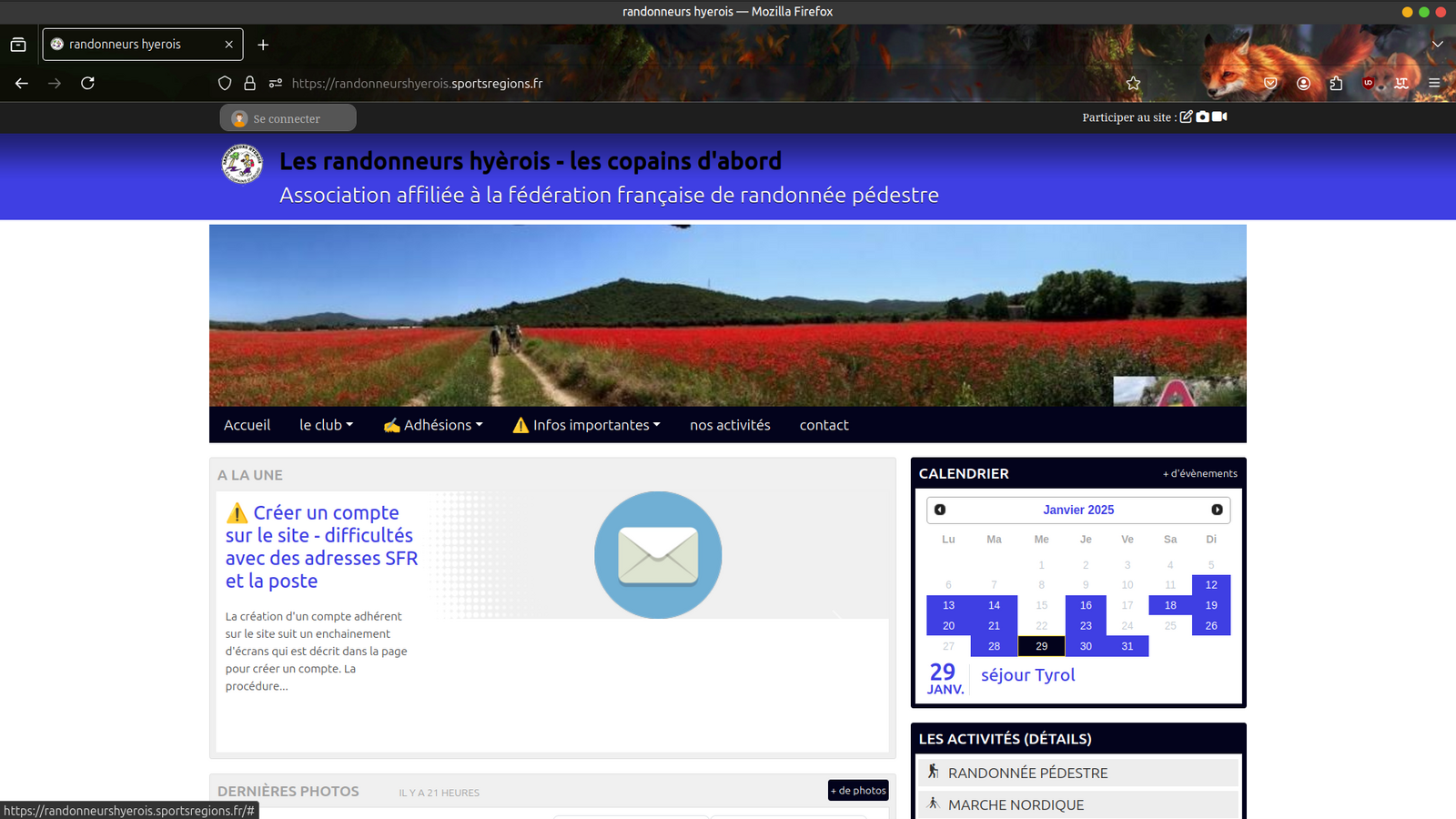Click the pencil edit icon next to Participer
Image resolution: width=1456 pixels, height=819 pixels.
1186,116
